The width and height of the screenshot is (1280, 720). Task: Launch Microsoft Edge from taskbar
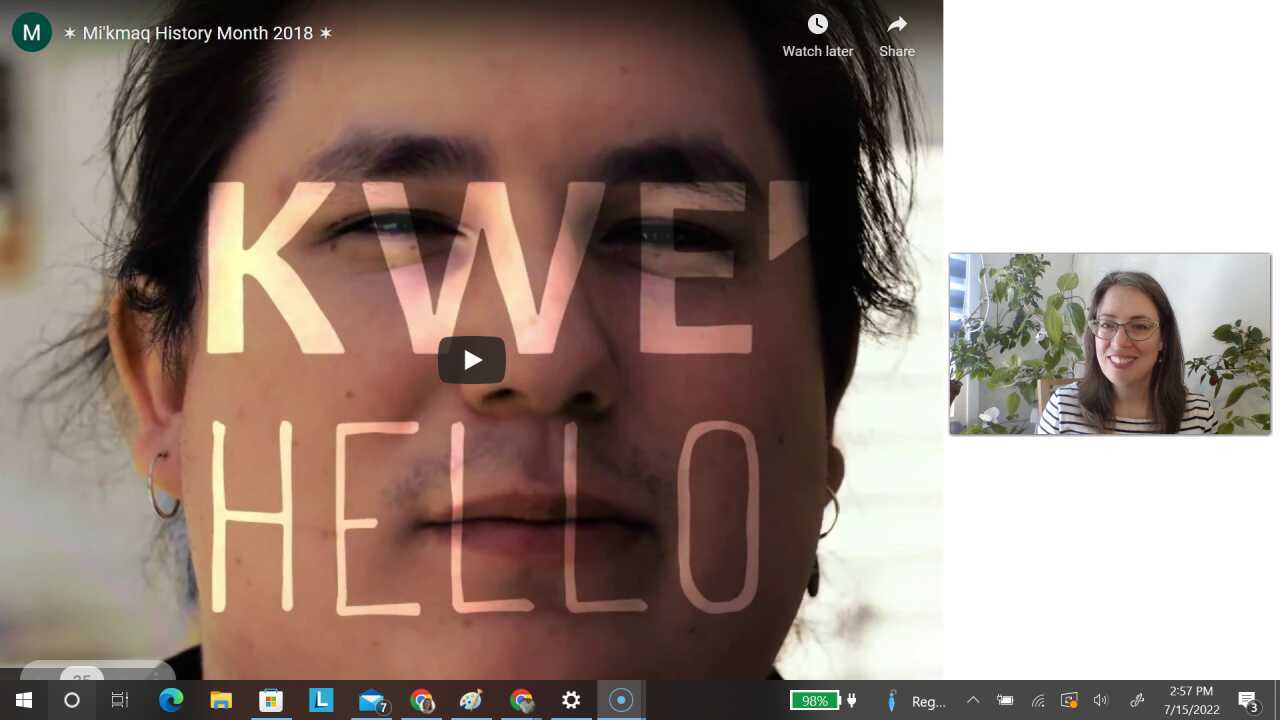[x=171, y=700]
